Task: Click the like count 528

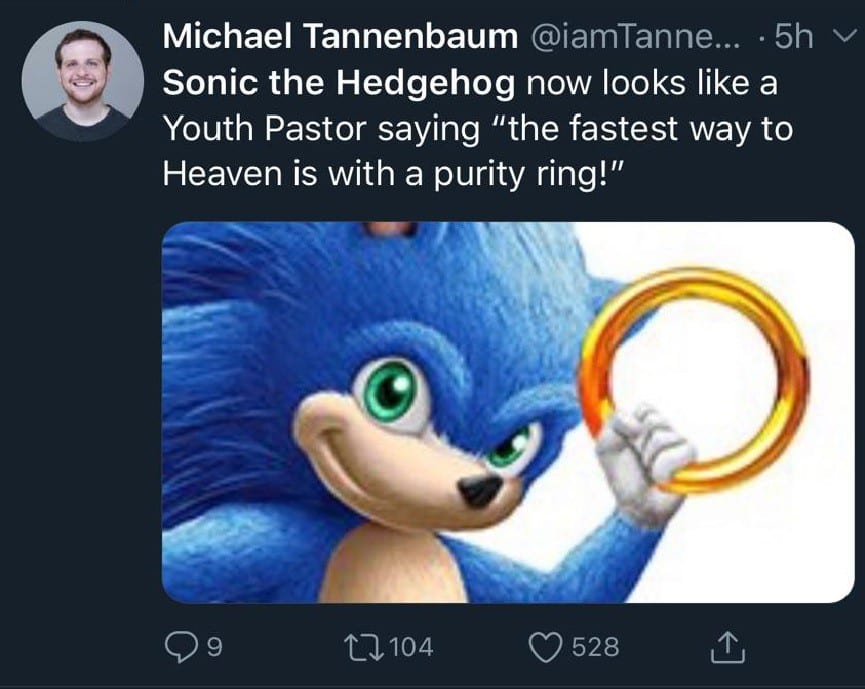Action: [596, 648]
